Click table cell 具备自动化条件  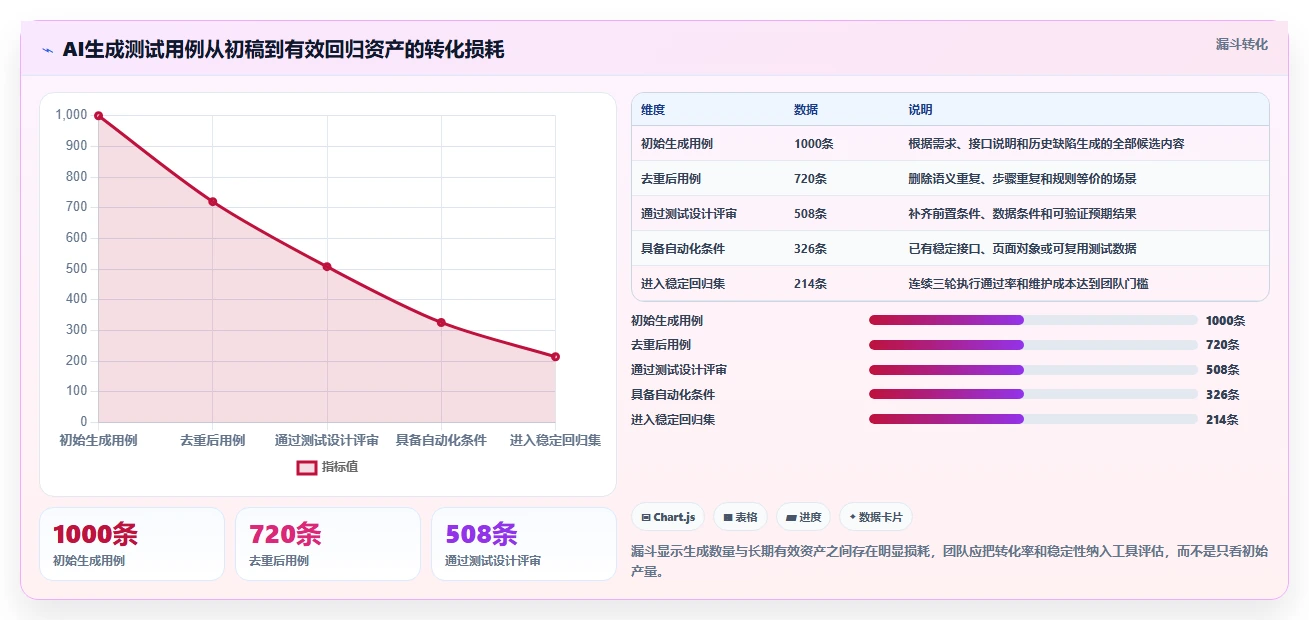[x=683, y=249]
